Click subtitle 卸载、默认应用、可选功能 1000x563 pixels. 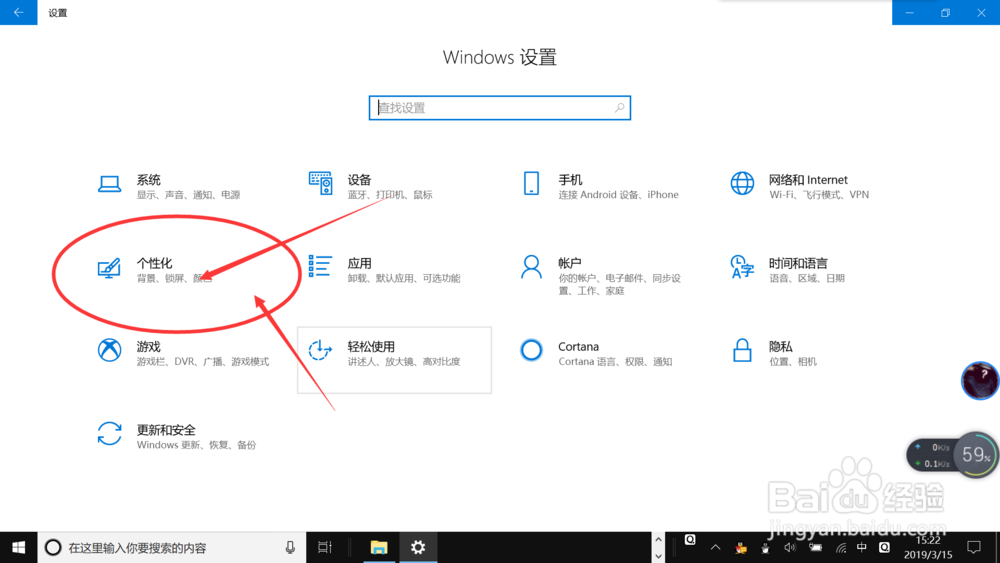(x=404, y=279)
